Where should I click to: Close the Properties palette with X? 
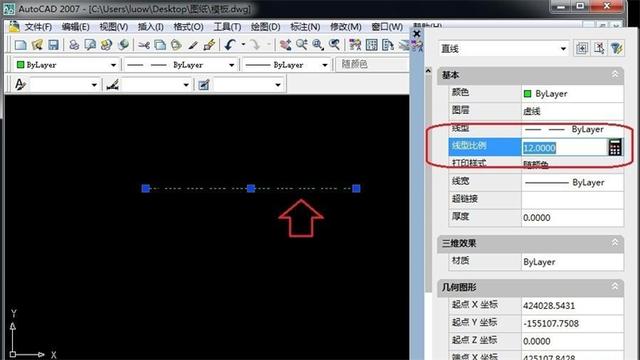[x=416, y=34]
